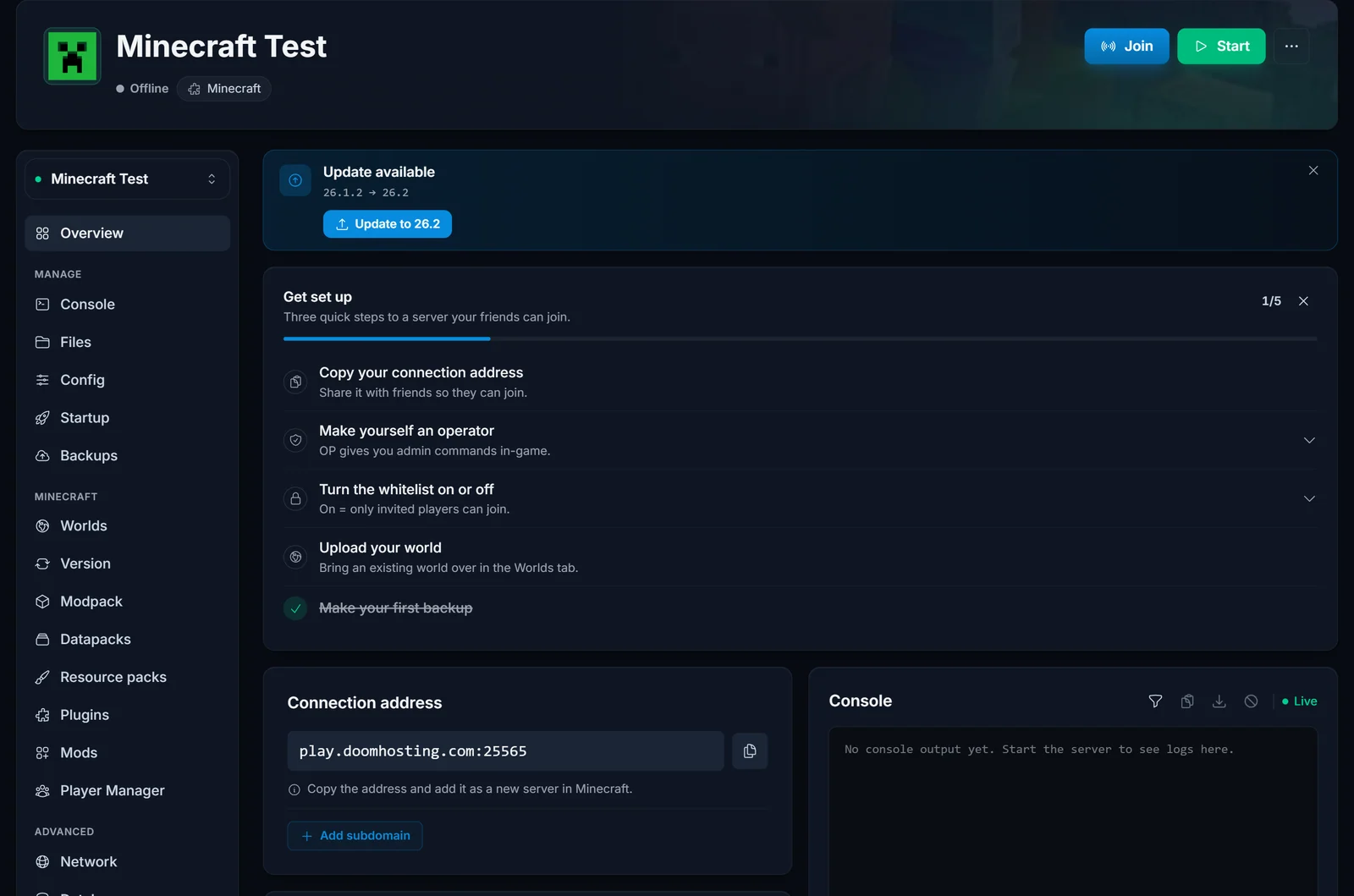
Task: Dismiss the Update available banner
Action: pos(1313,171)
